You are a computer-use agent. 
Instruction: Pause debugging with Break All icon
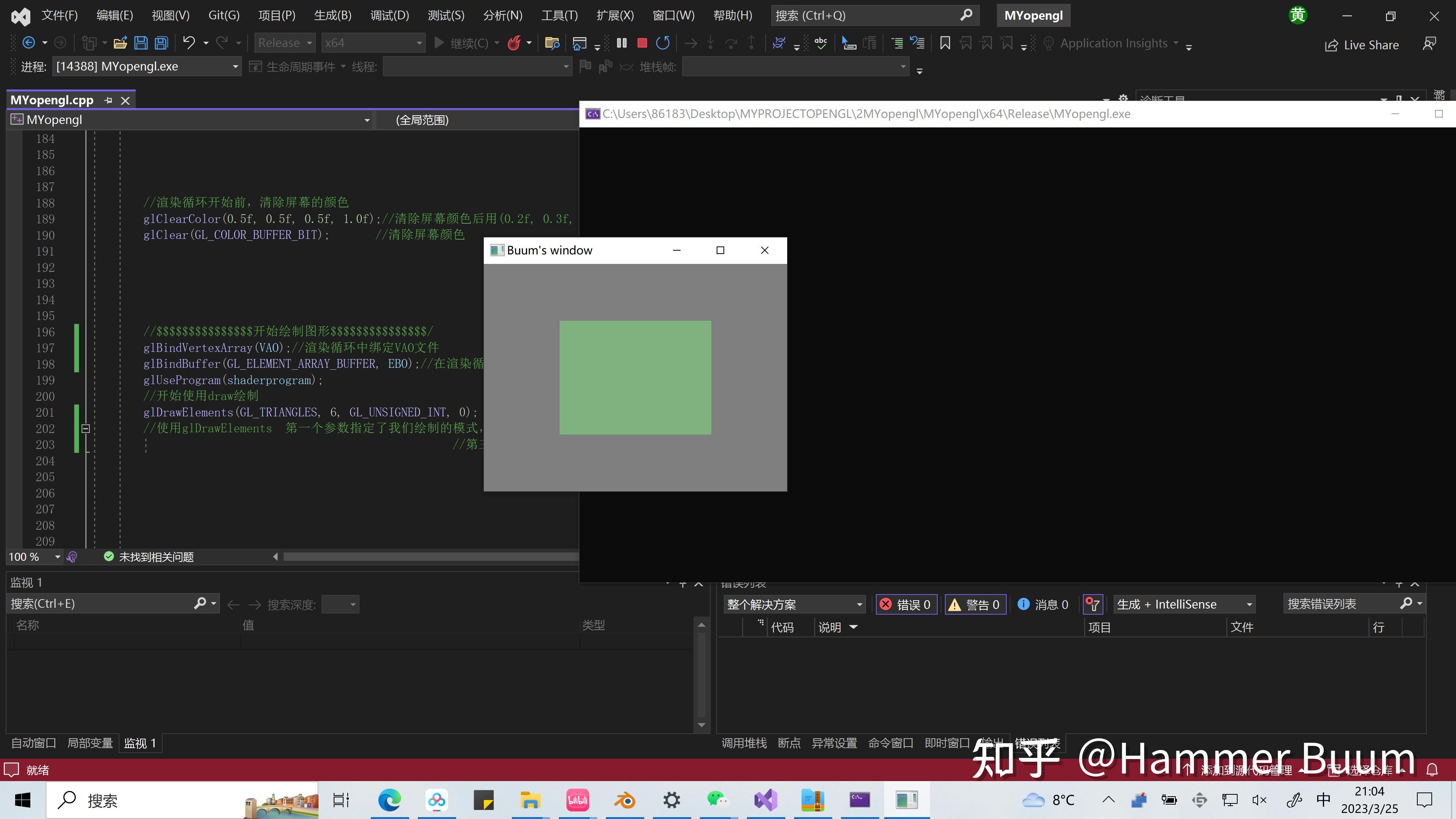pos(621,42)
